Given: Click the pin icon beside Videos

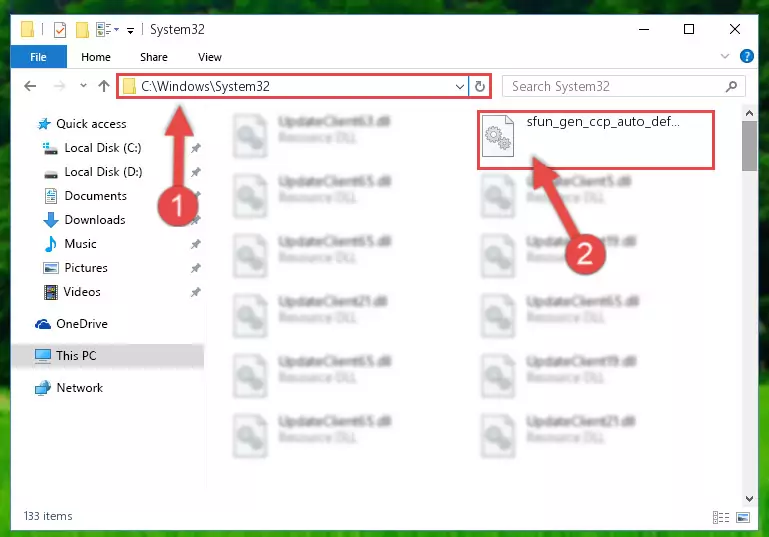Looking at the screenshot, I should click(195, 292).
